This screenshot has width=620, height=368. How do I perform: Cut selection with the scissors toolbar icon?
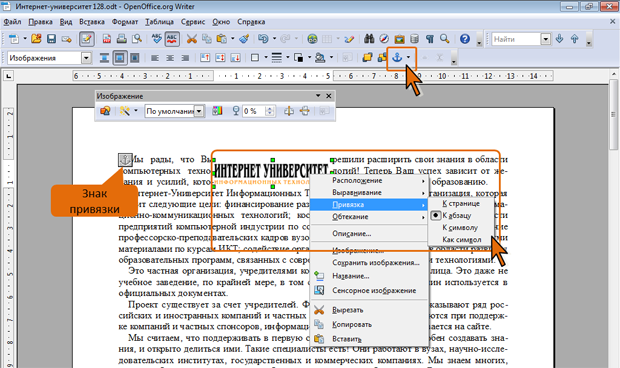192,39
